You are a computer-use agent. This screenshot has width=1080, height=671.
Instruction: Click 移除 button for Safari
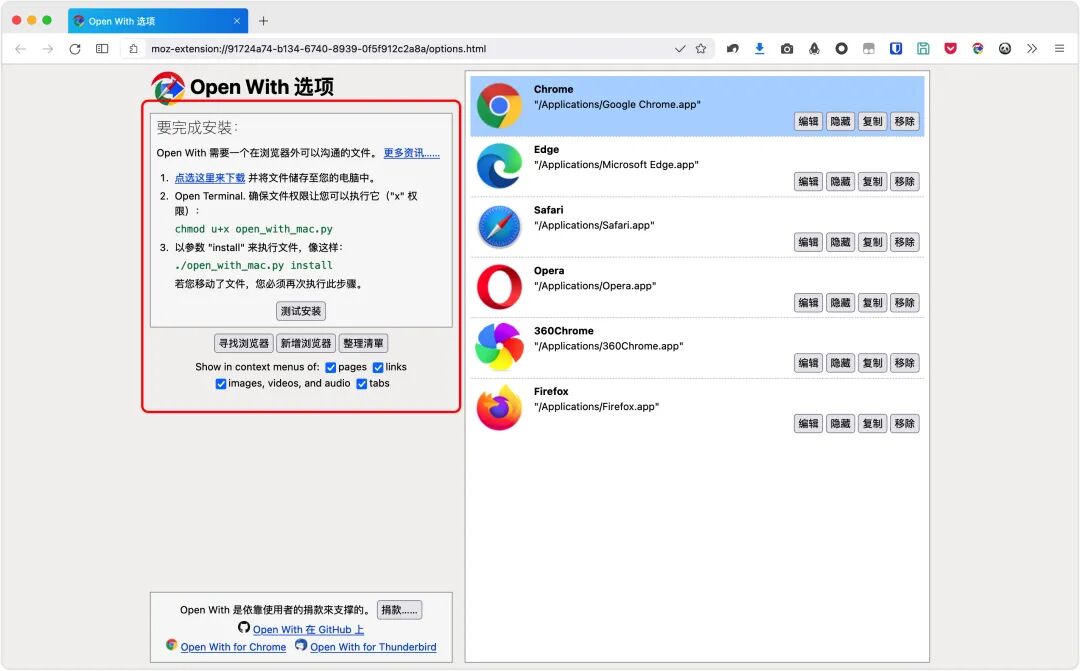pyautogui.click(x=904, y=242)
